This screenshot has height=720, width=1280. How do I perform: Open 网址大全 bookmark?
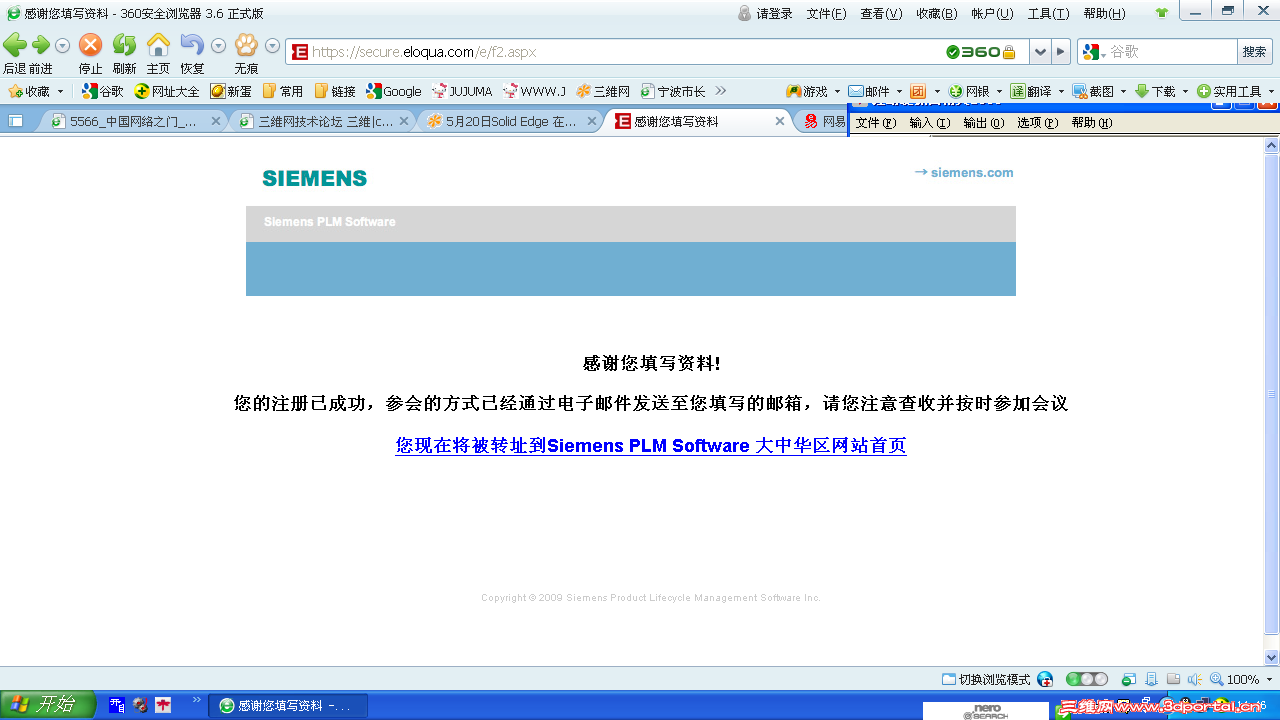(167, 91)
